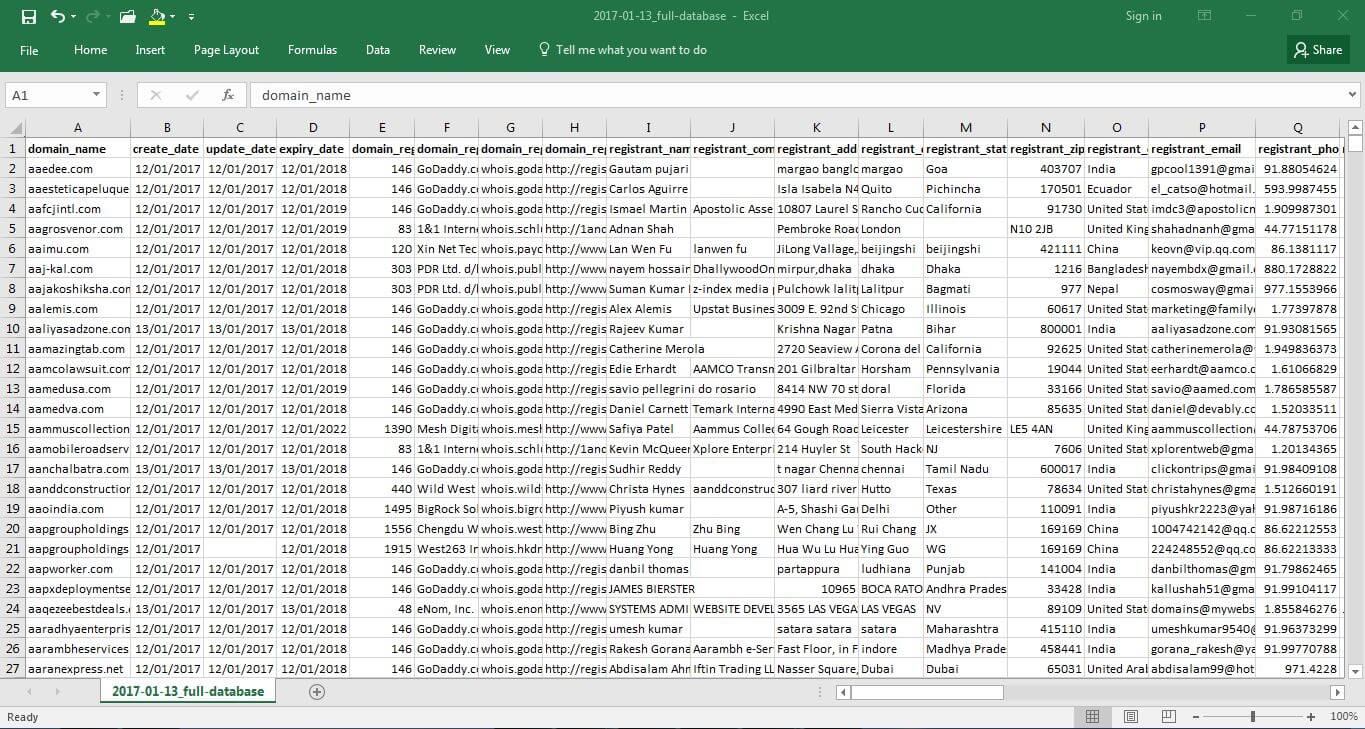This screenshot has height=729, width=1365.
Task: Switch to Page Layout view in status bar
Action: [1131, 717]
